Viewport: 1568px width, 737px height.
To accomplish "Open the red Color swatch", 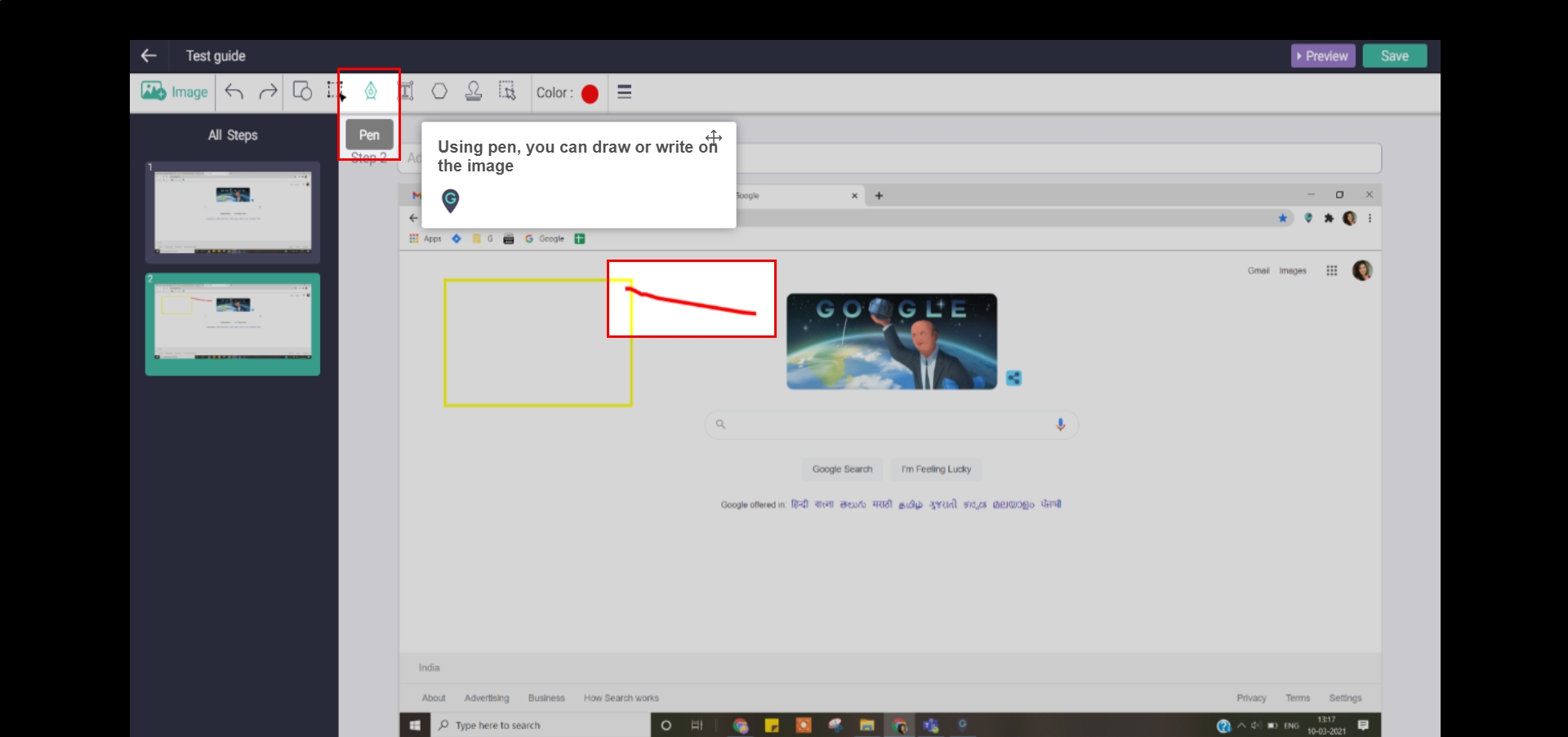I will (590, 94).
